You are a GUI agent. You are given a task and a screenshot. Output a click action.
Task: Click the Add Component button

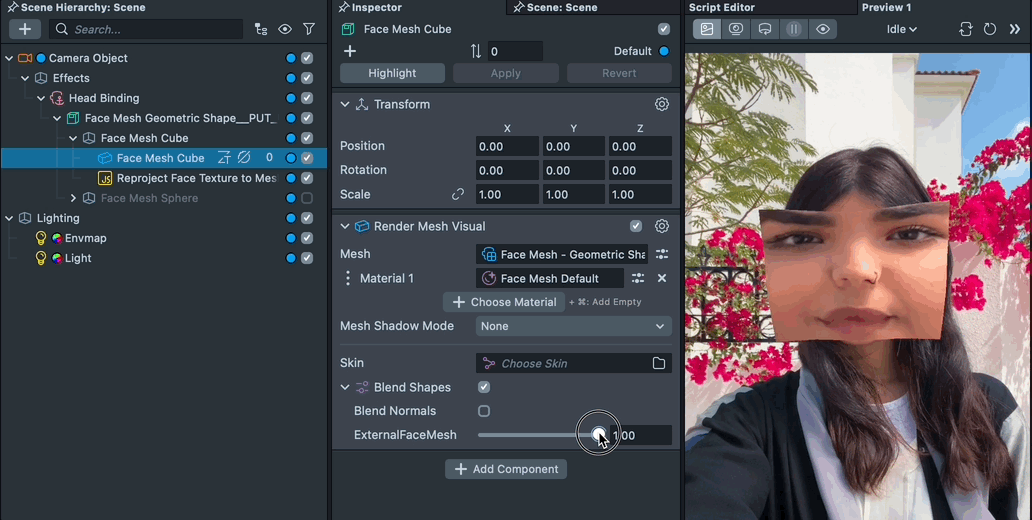(x=506, y=469)
